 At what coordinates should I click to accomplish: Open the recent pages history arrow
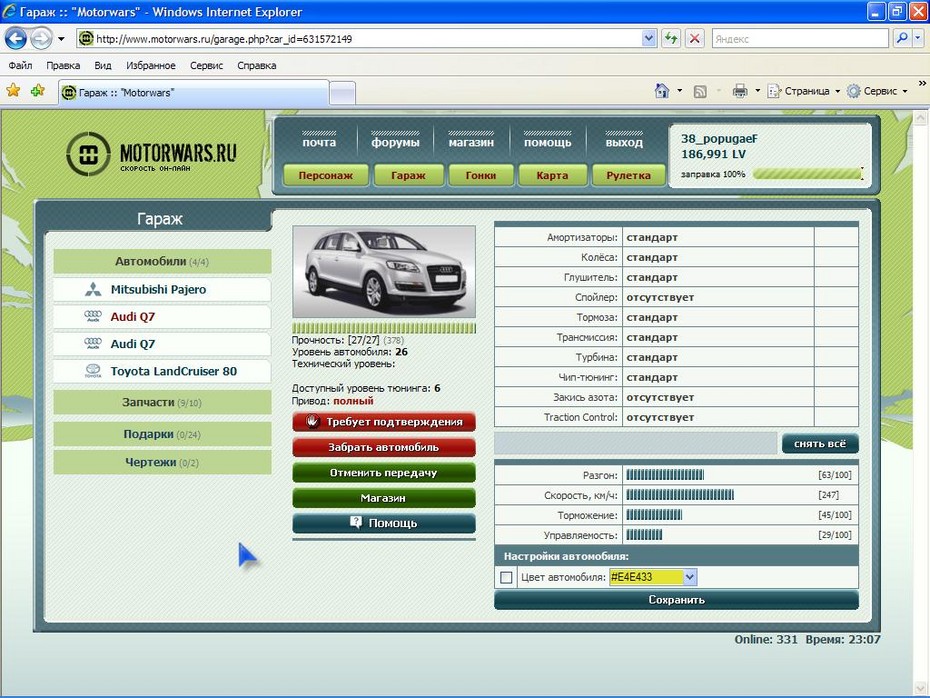(61, 39)
